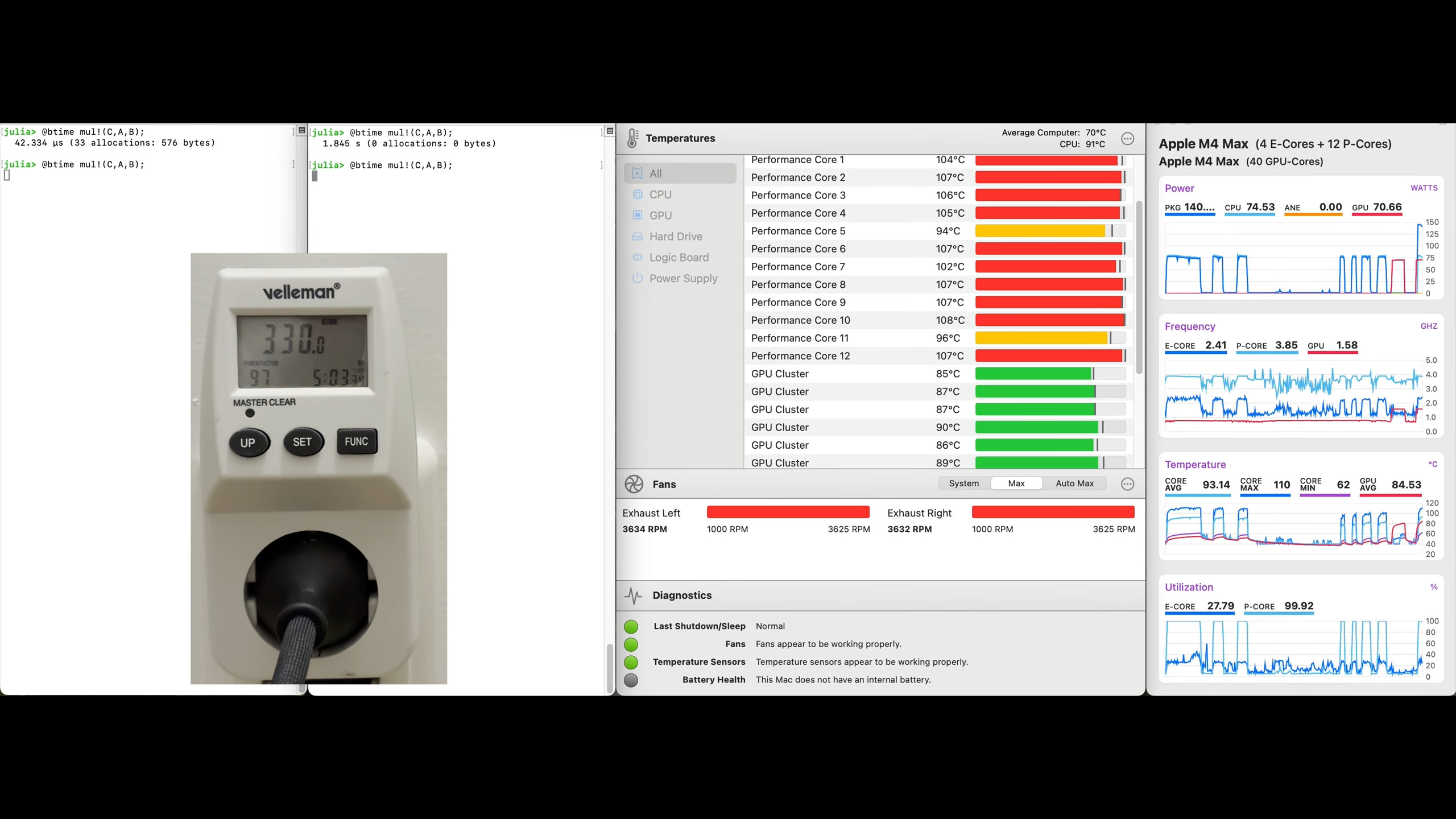1456x819 pixels.
Task: Switch fan mode to System
Action: coord(963,483)
